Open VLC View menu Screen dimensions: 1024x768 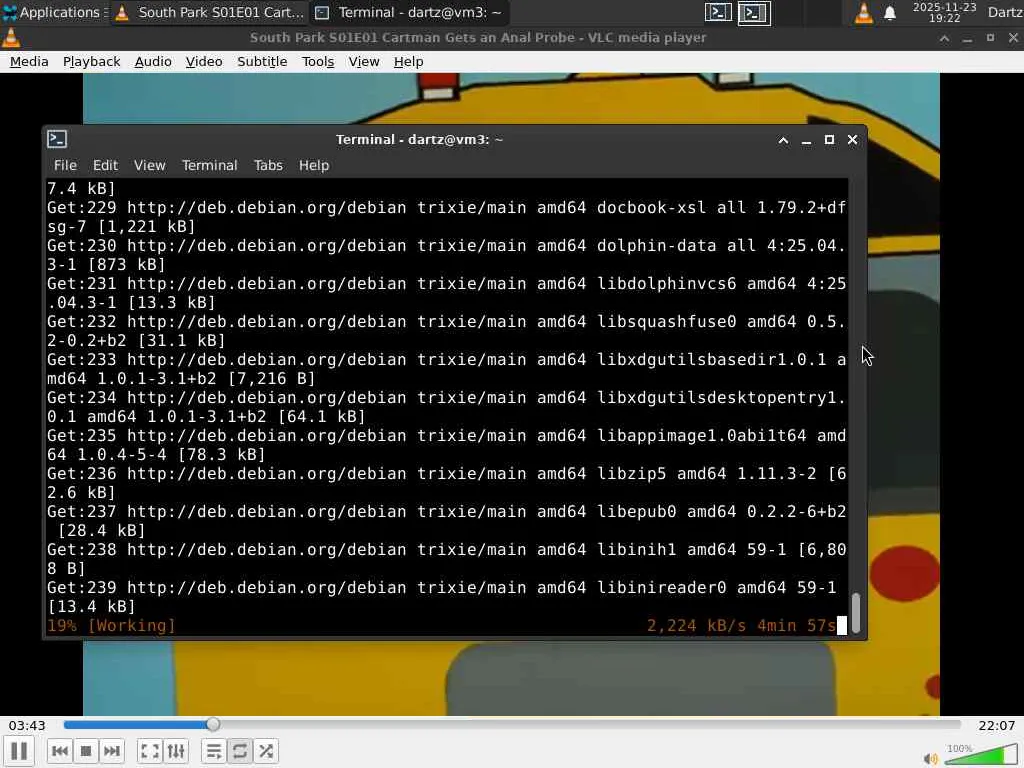tap(364, 61)
